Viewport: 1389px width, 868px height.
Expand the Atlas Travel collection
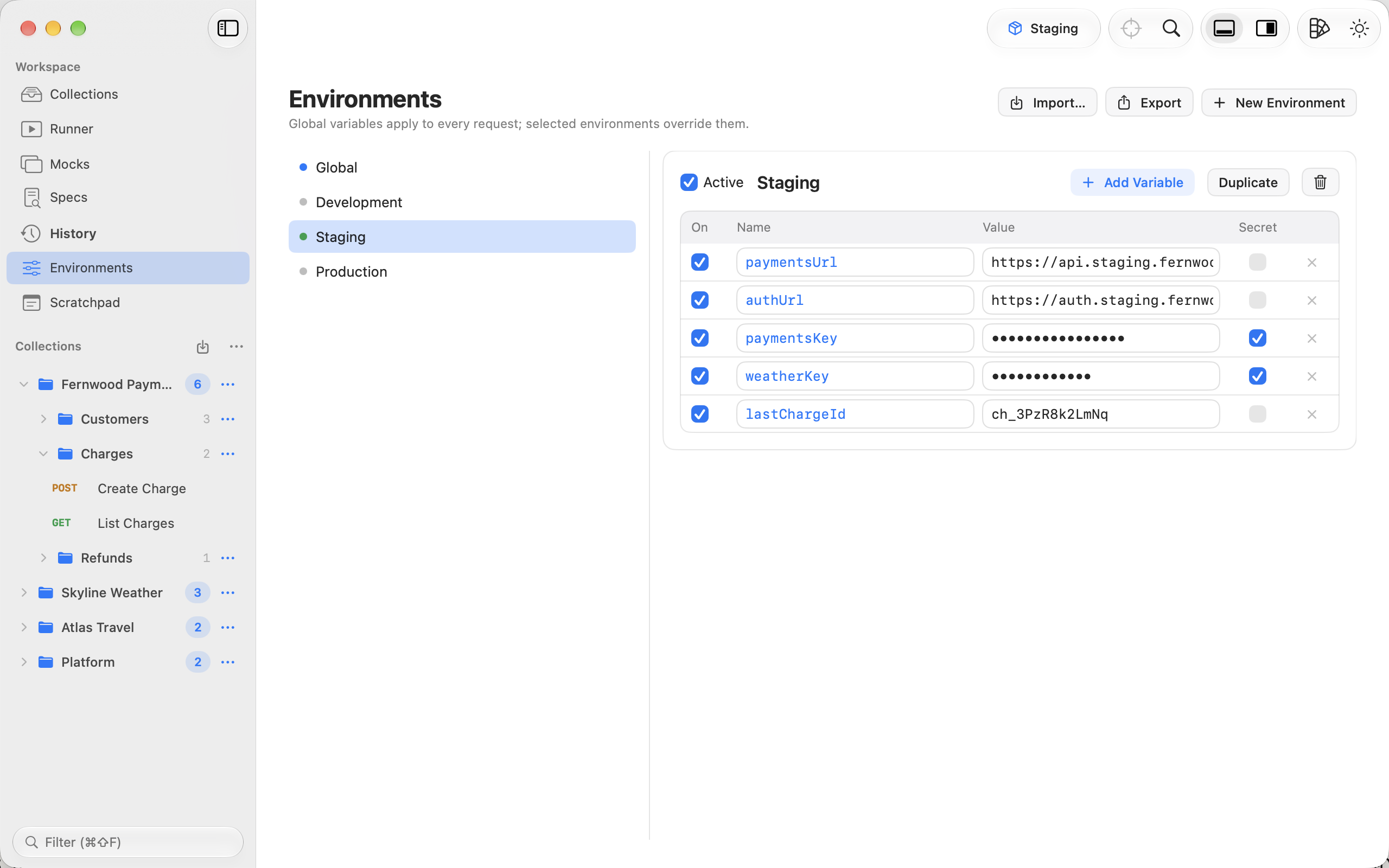click(x=24, y=628)
